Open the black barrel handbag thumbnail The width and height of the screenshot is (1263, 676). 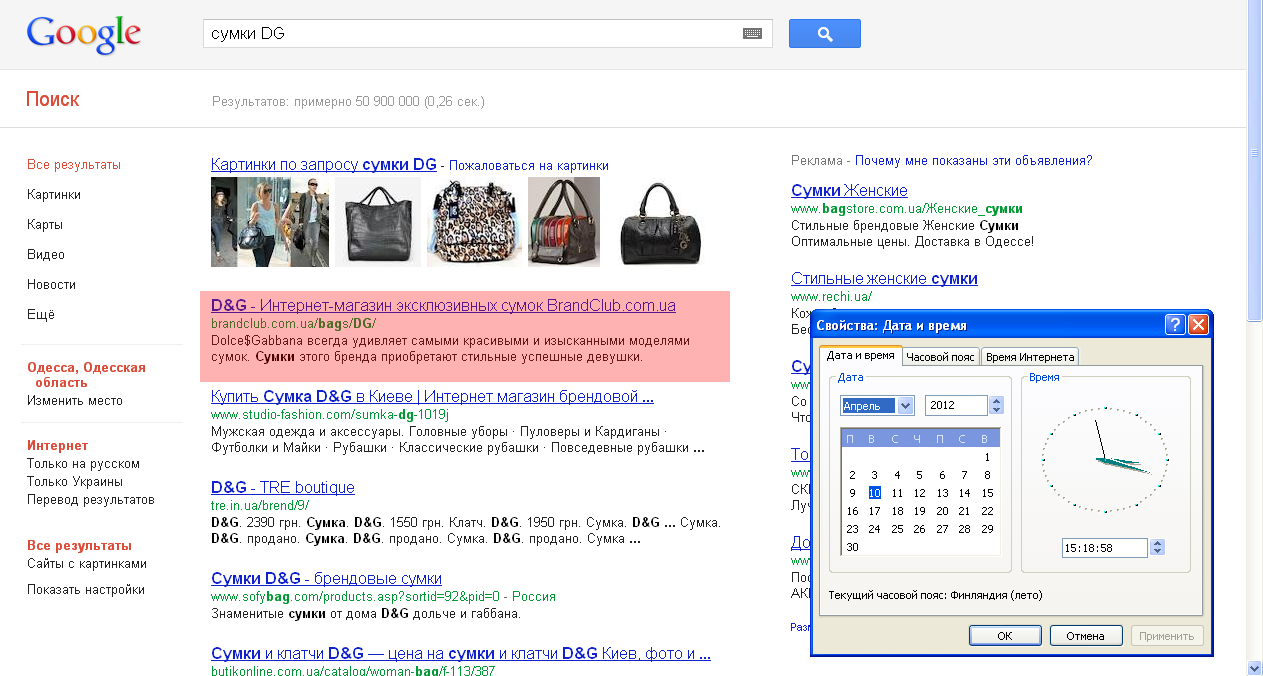[x=661, y=222]
